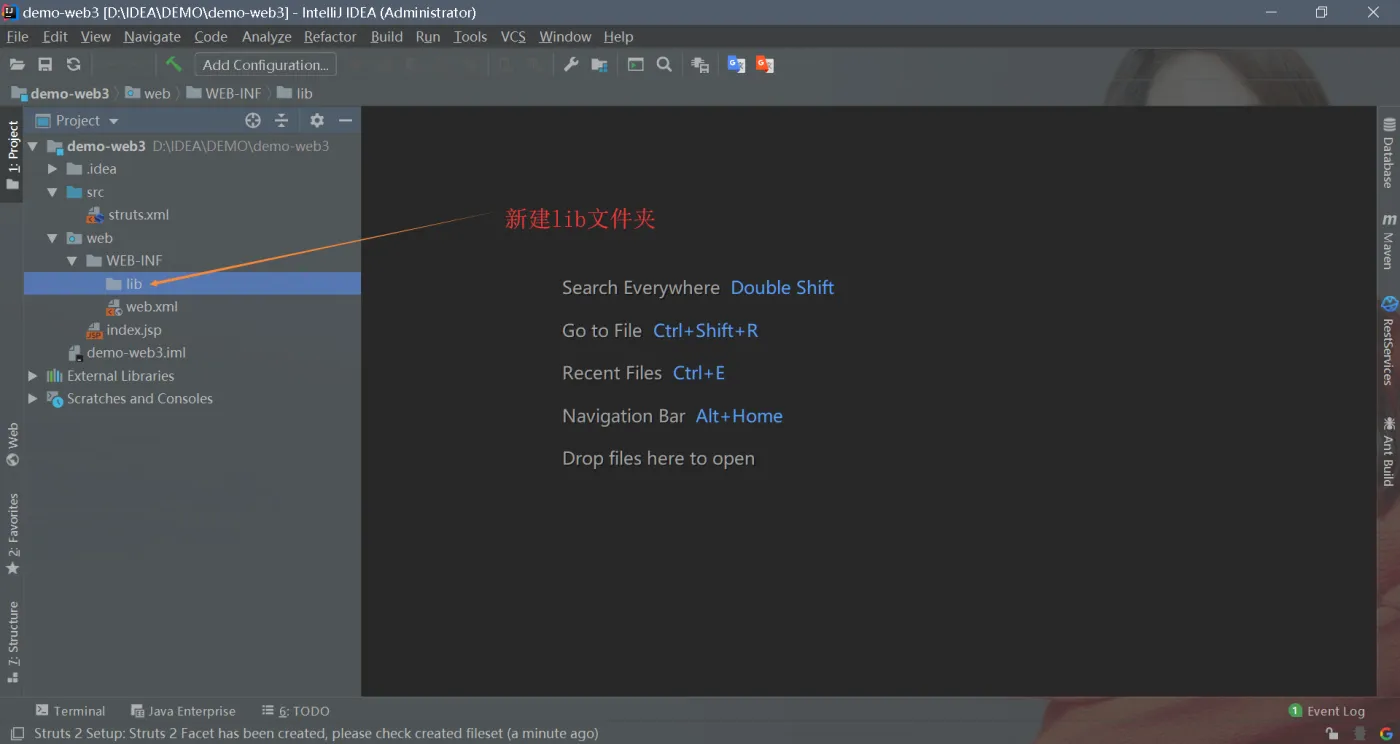This screenshot has width=1400, height=744.
Task: Click the red Google Translate icon
Action: [765, 64]
